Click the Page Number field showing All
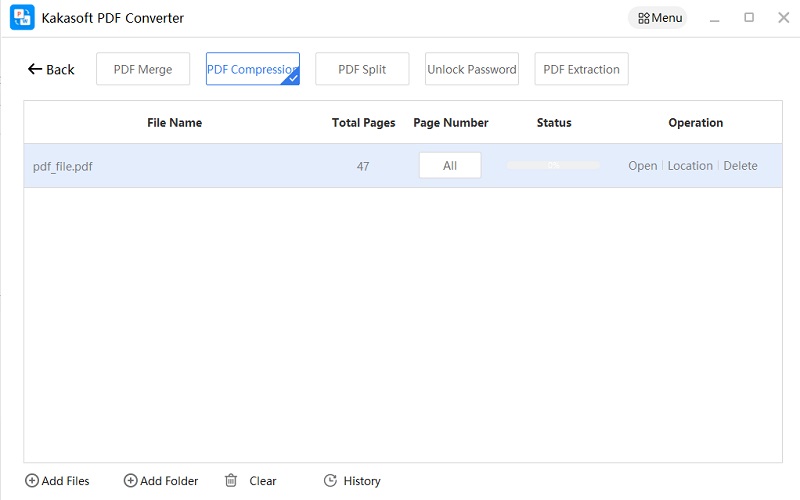Screen dimensions: 800x500 point(450,165)
